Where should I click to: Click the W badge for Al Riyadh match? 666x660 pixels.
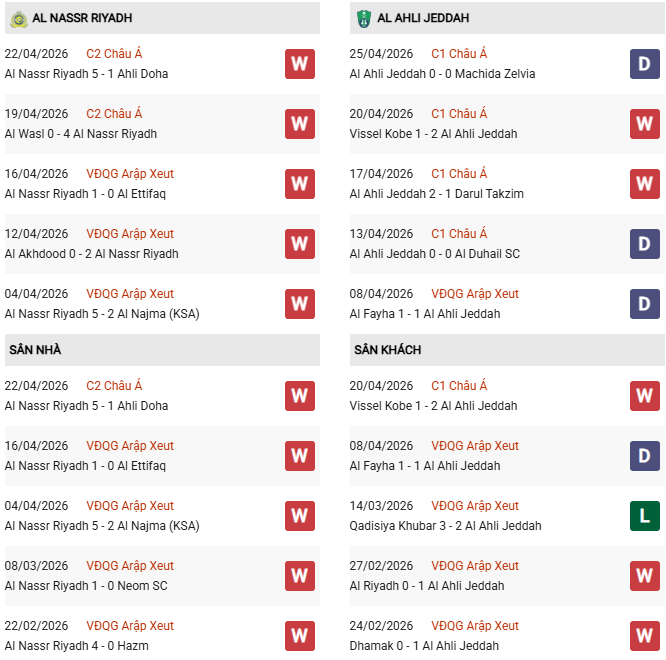pos(644,576)
